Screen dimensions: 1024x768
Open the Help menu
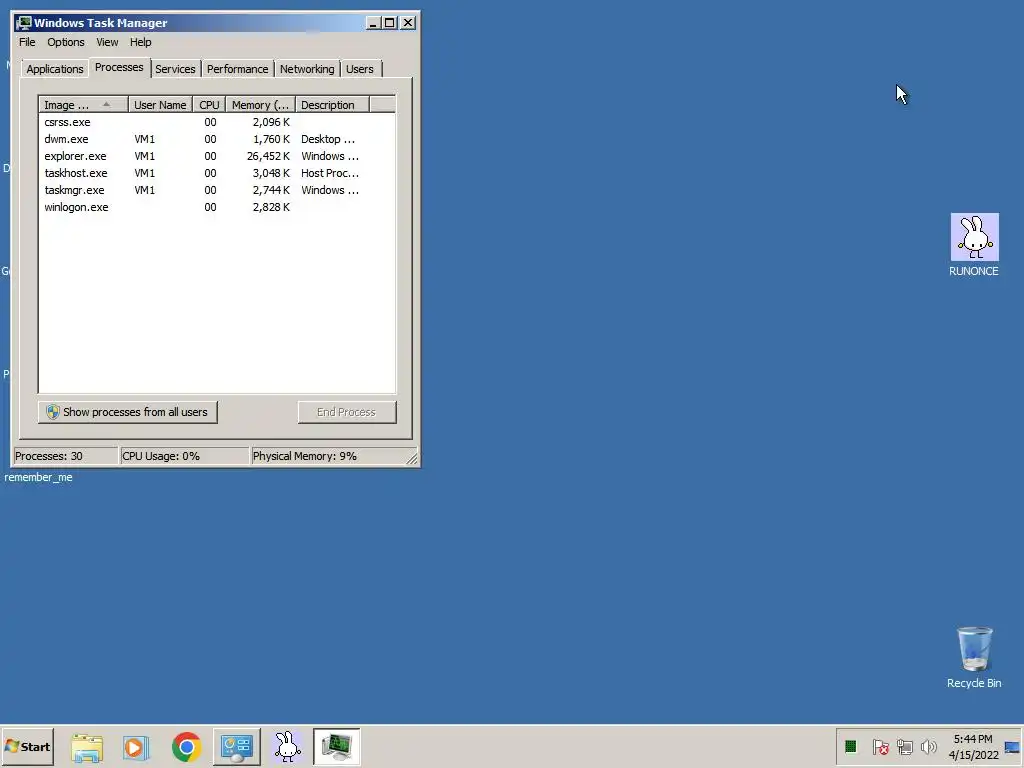140,42
